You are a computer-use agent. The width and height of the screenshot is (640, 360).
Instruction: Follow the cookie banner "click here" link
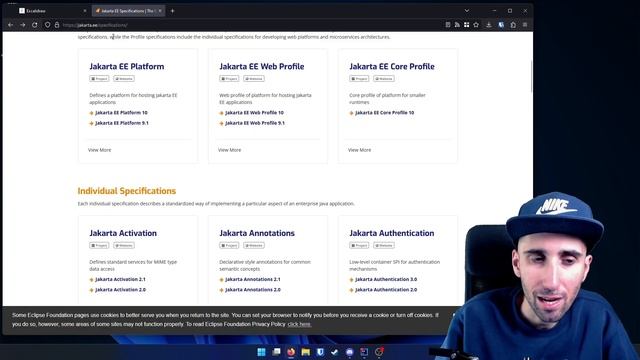pos(299,324)
